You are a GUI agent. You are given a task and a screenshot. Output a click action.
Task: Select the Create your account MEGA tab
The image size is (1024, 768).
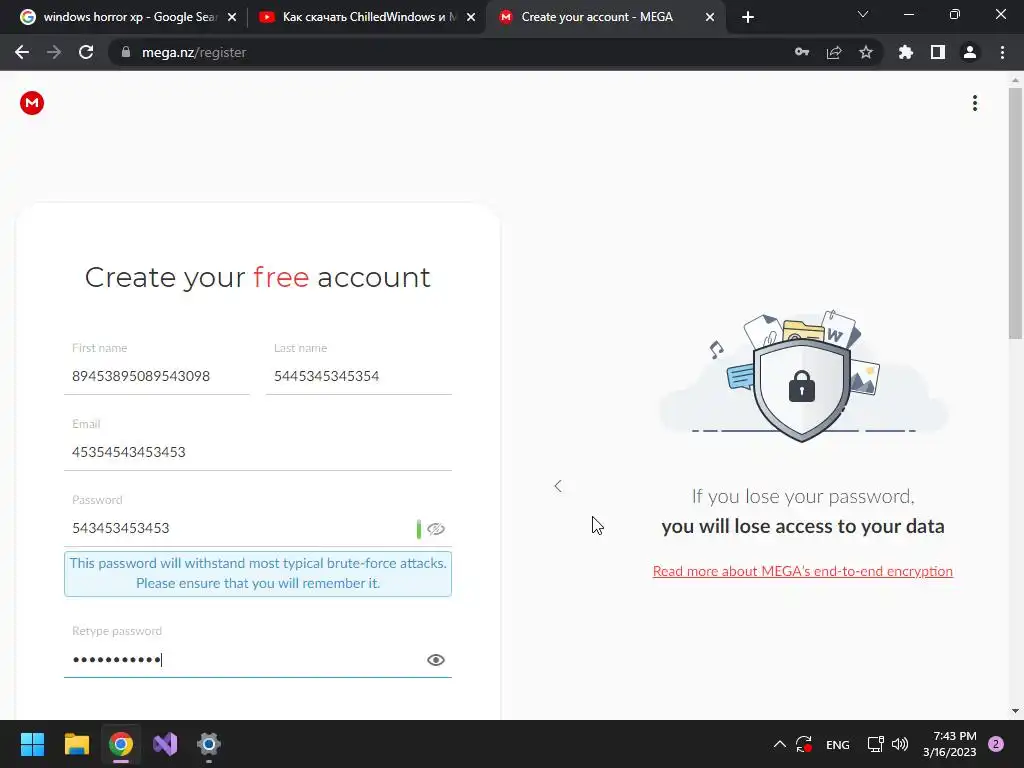606,17
